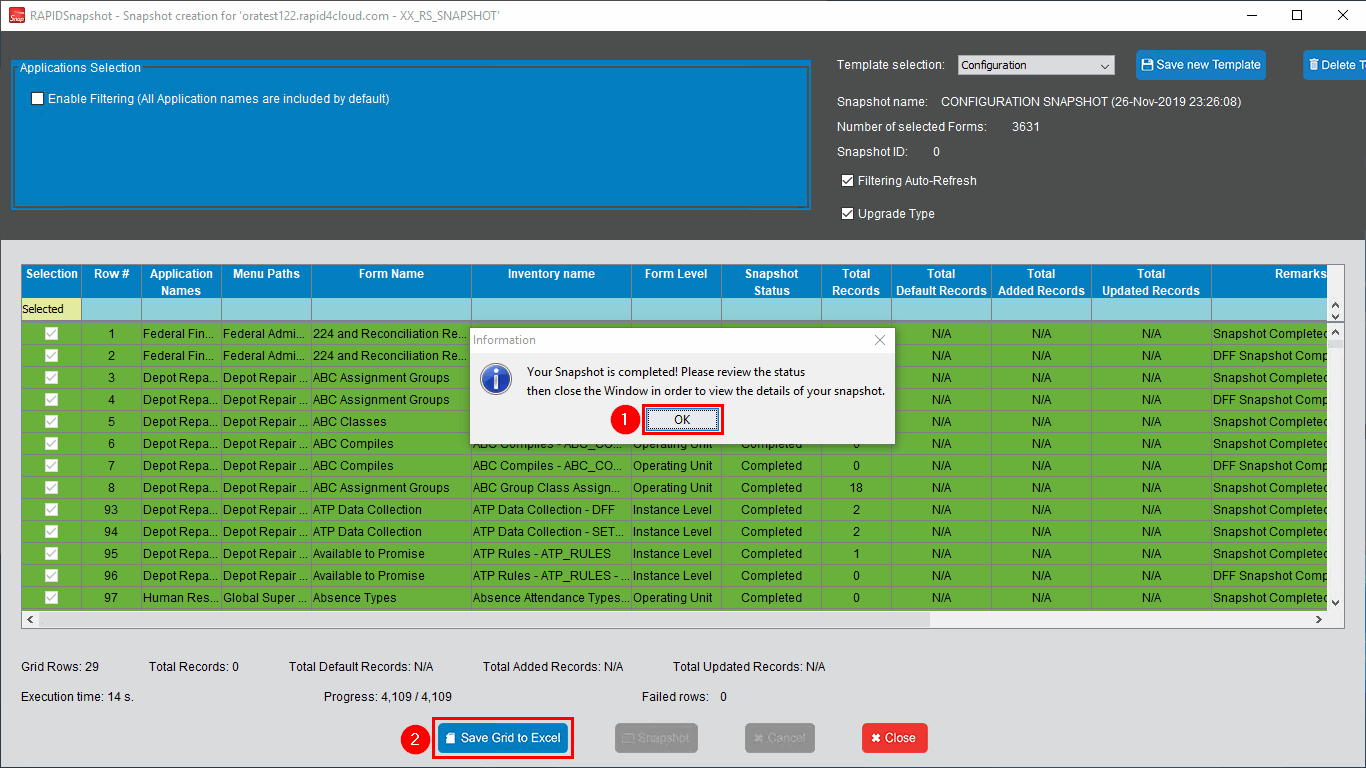
Task: Click filter field under Form Name
Action: point(392,310)
